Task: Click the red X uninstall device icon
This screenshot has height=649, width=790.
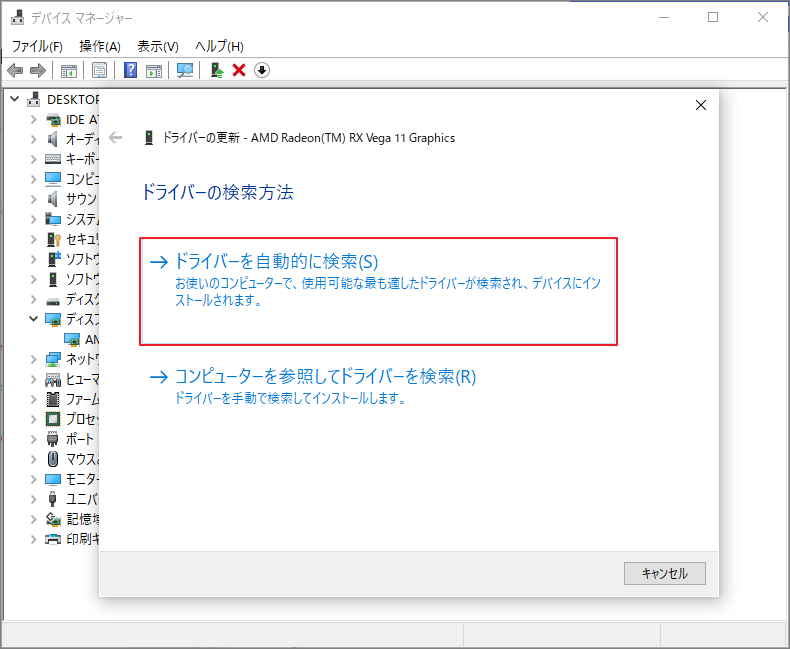Action: 239,70
